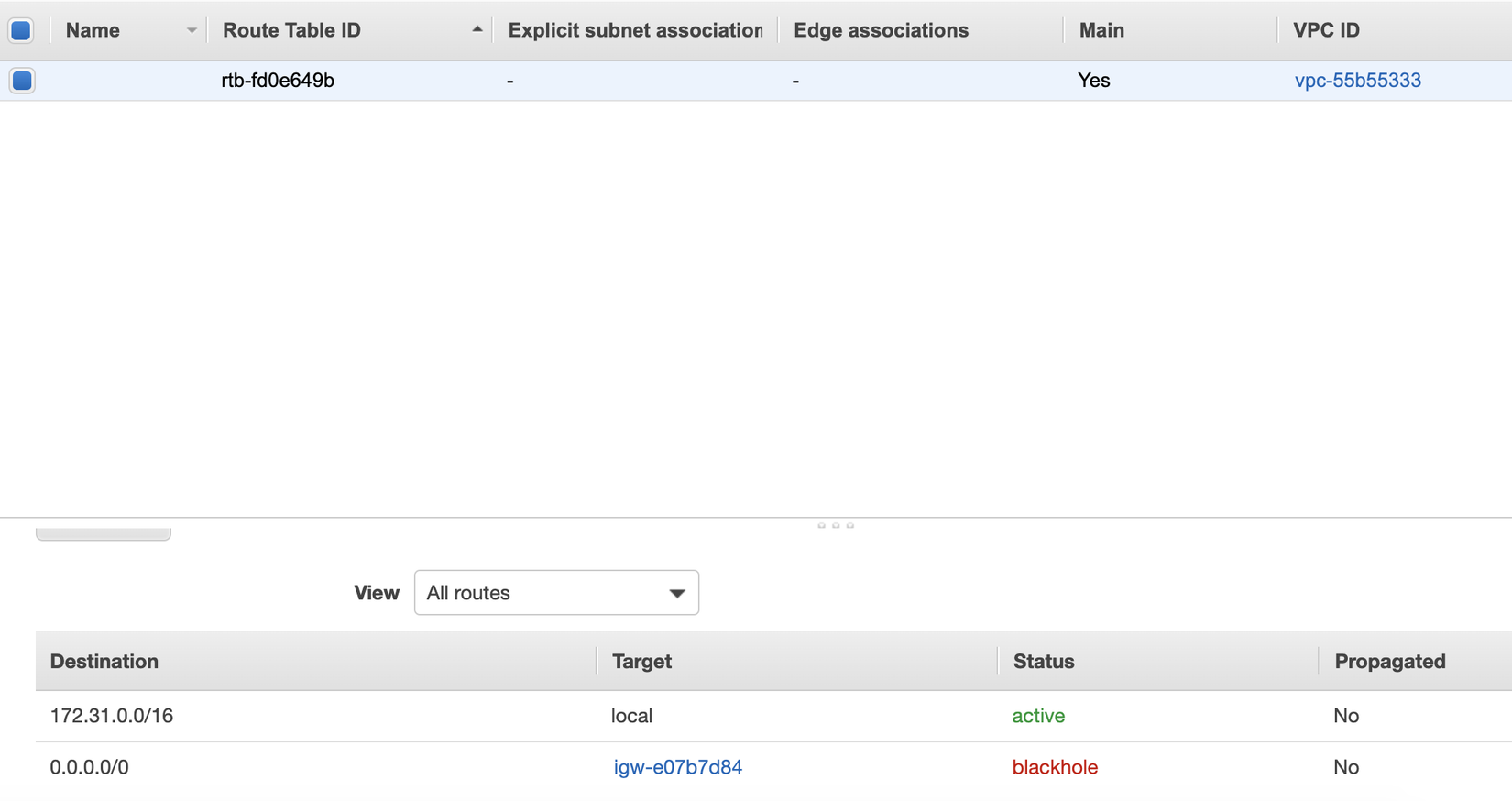Sort by the Name column header
This screenshot has height=801, width=1512.
click(93, 30)
